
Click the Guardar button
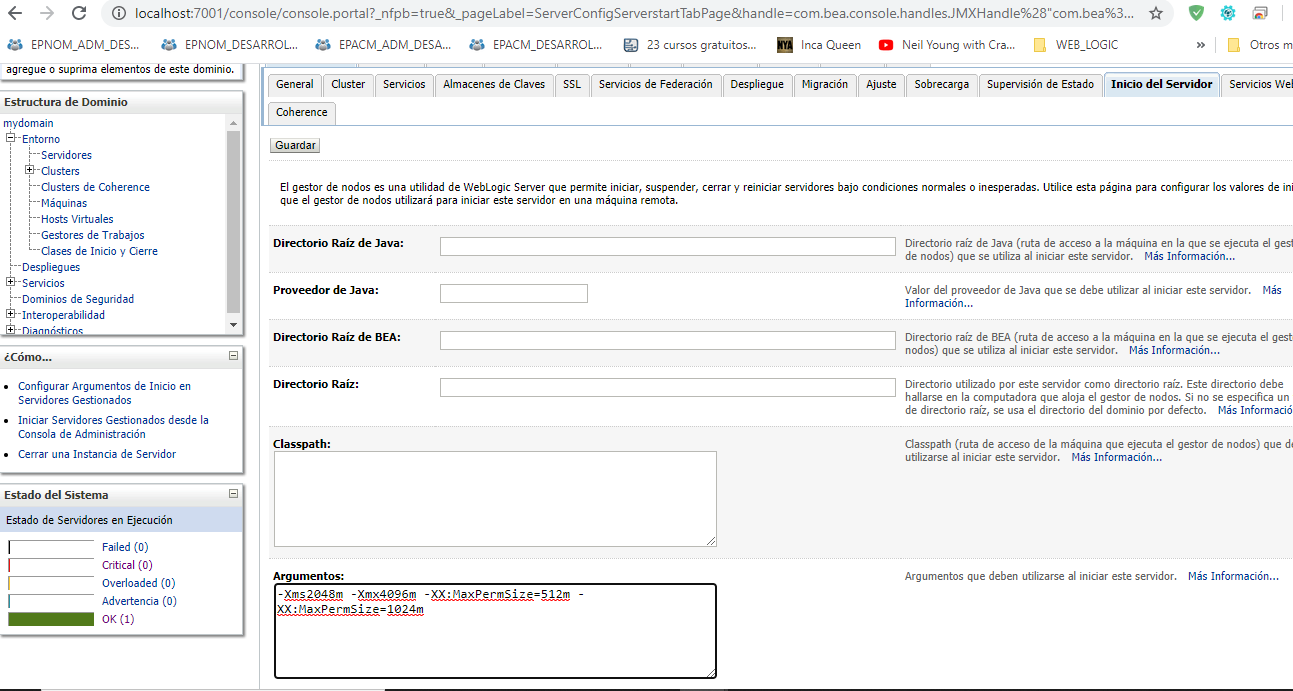294,145
